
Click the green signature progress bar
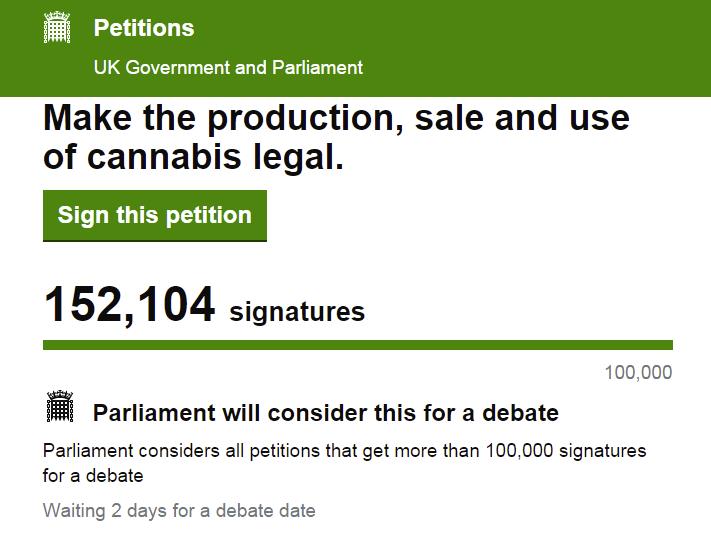click(x=357, y=345)
